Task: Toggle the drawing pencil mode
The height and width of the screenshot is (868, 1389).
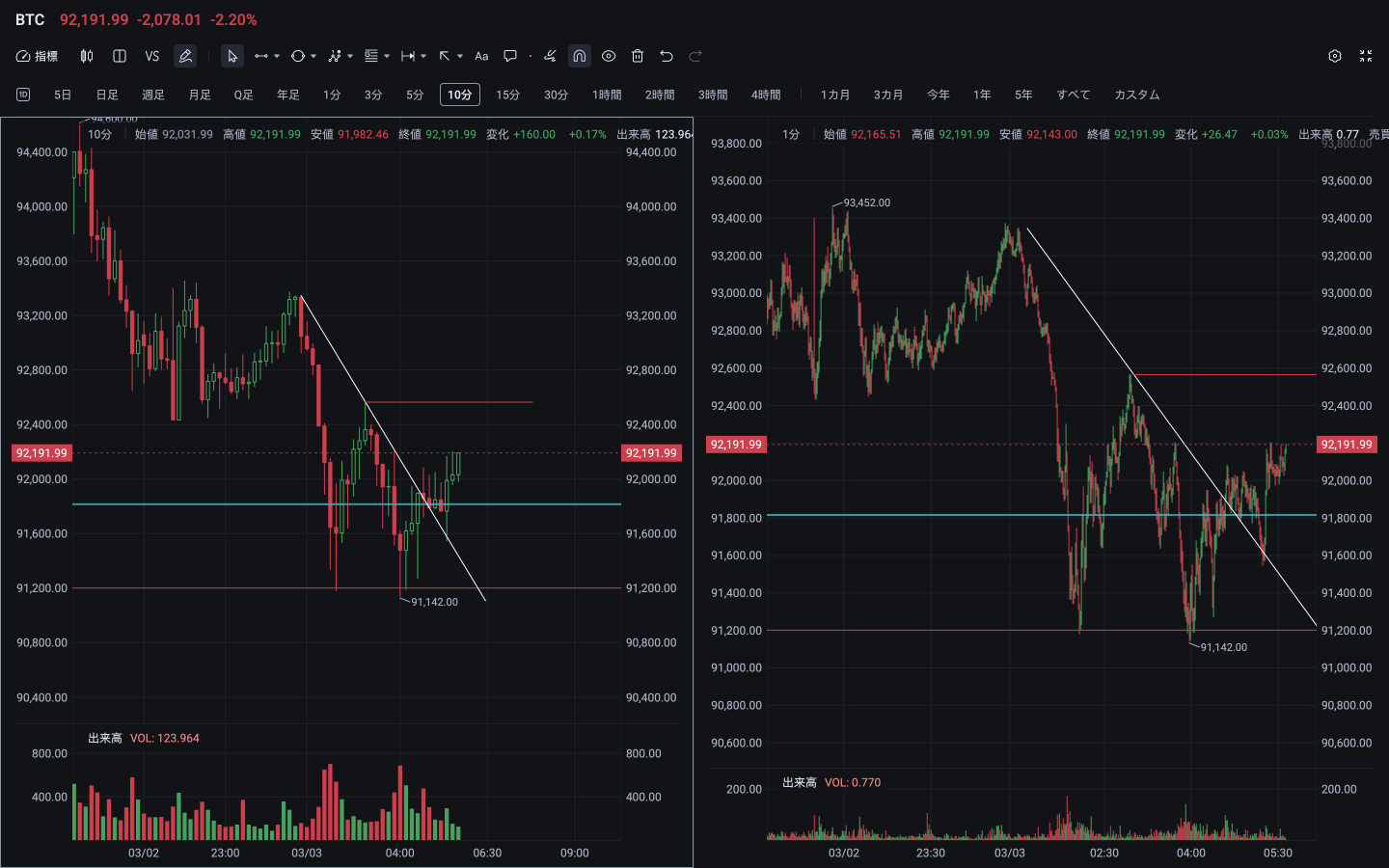Action: 185,56
